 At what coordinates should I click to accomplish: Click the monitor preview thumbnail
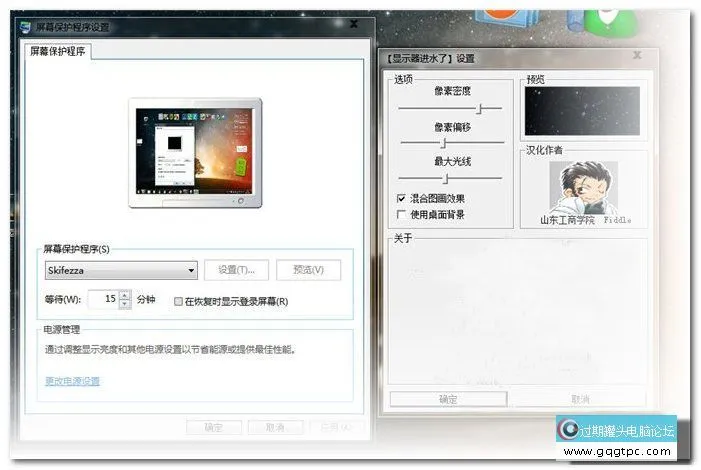point(195,148)
